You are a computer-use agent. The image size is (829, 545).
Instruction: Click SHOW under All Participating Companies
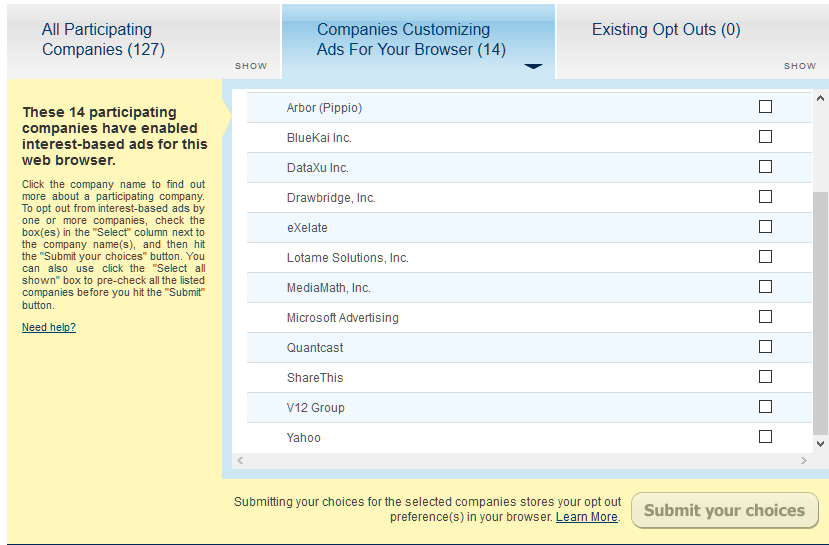coord(251,66)
